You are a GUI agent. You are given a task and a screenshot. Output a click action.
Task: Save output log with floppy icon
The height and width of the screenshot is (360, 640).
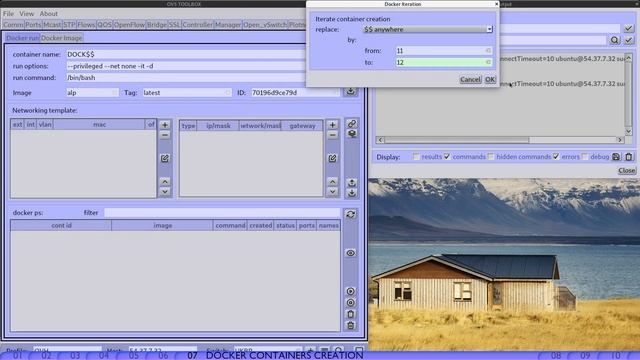click(616, 157)
